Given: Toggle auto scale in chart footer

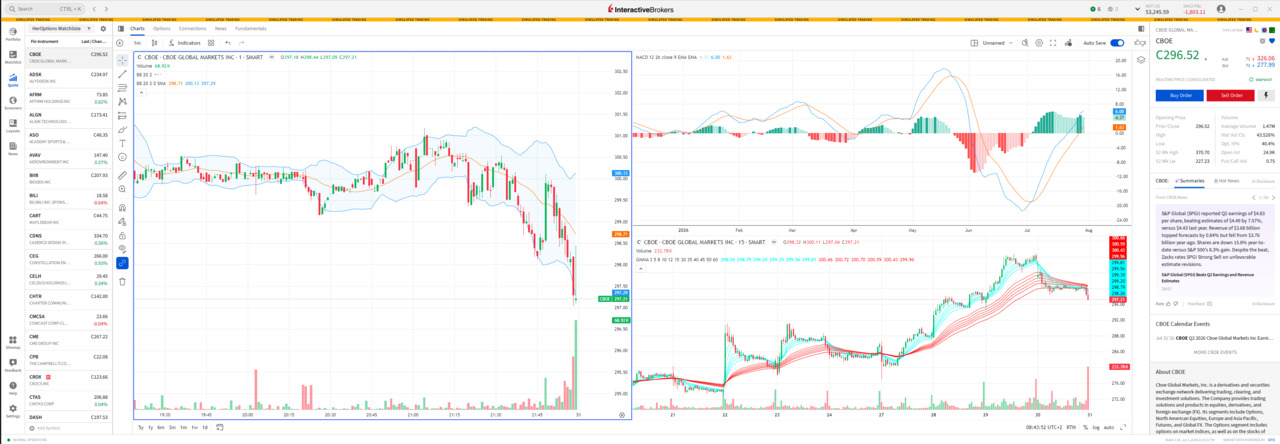Looking at the screenshot, I should [x=1109, y=428].
